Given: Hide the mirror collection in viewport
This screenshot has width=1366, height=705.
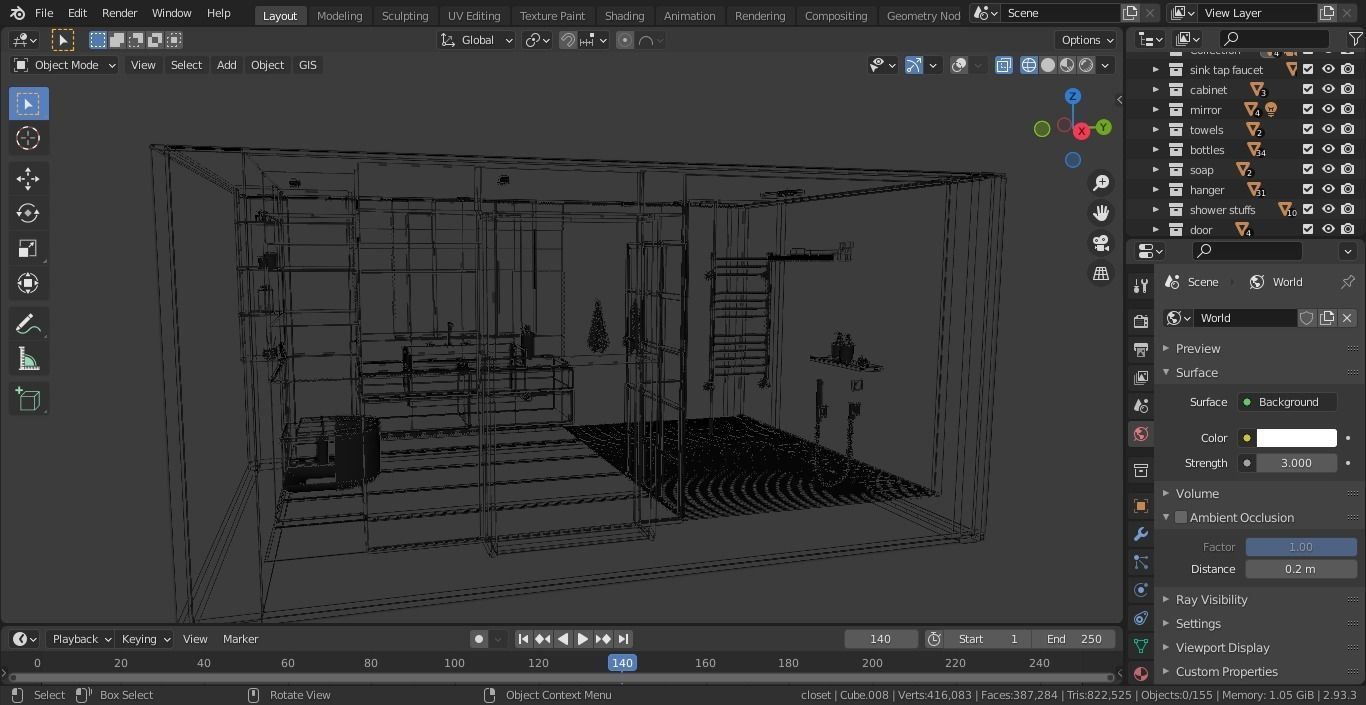Looking at the screenshot, I should [1328, 110].
